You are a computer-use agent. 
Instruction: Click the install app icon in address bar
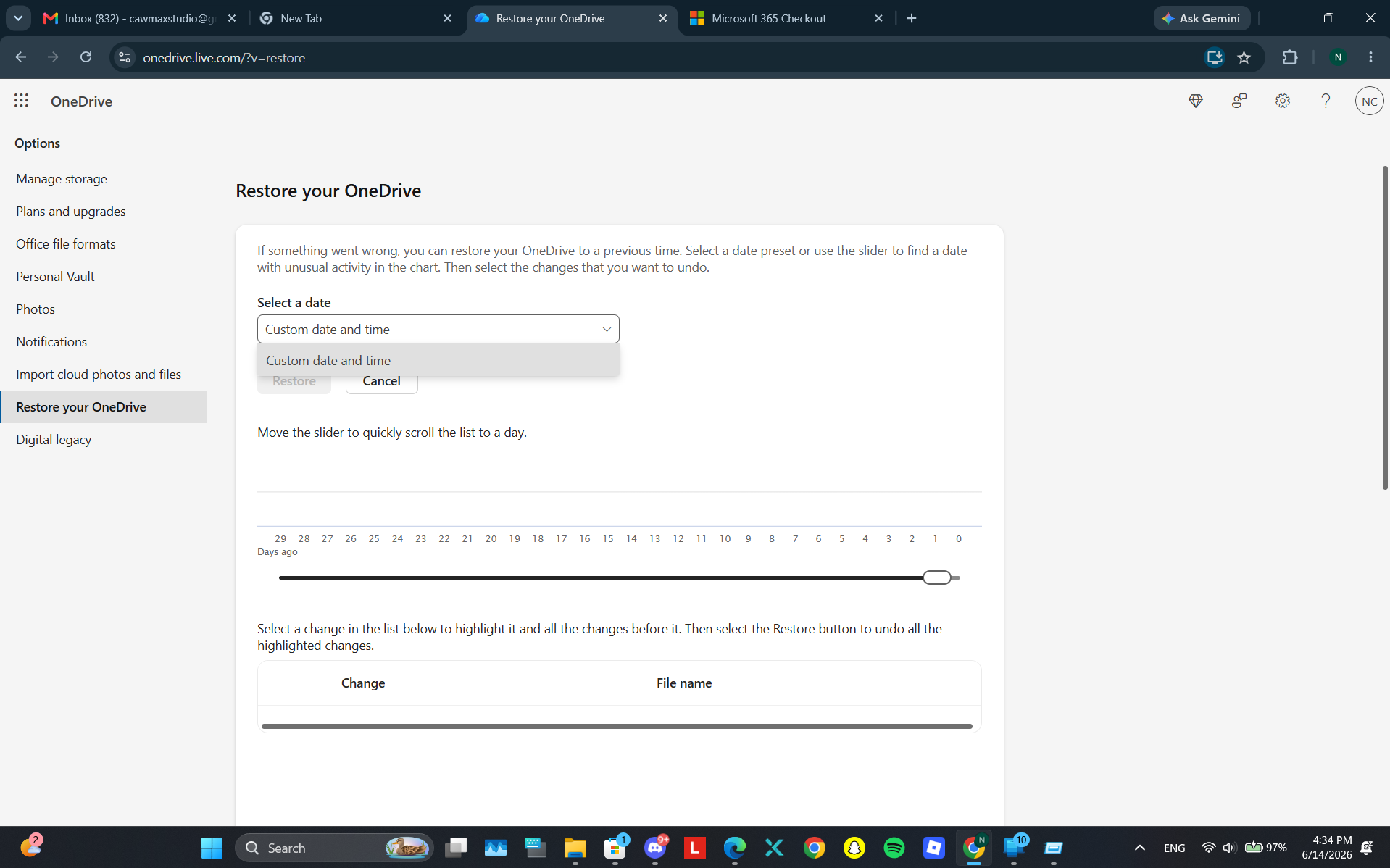[x=1215, y=57]
